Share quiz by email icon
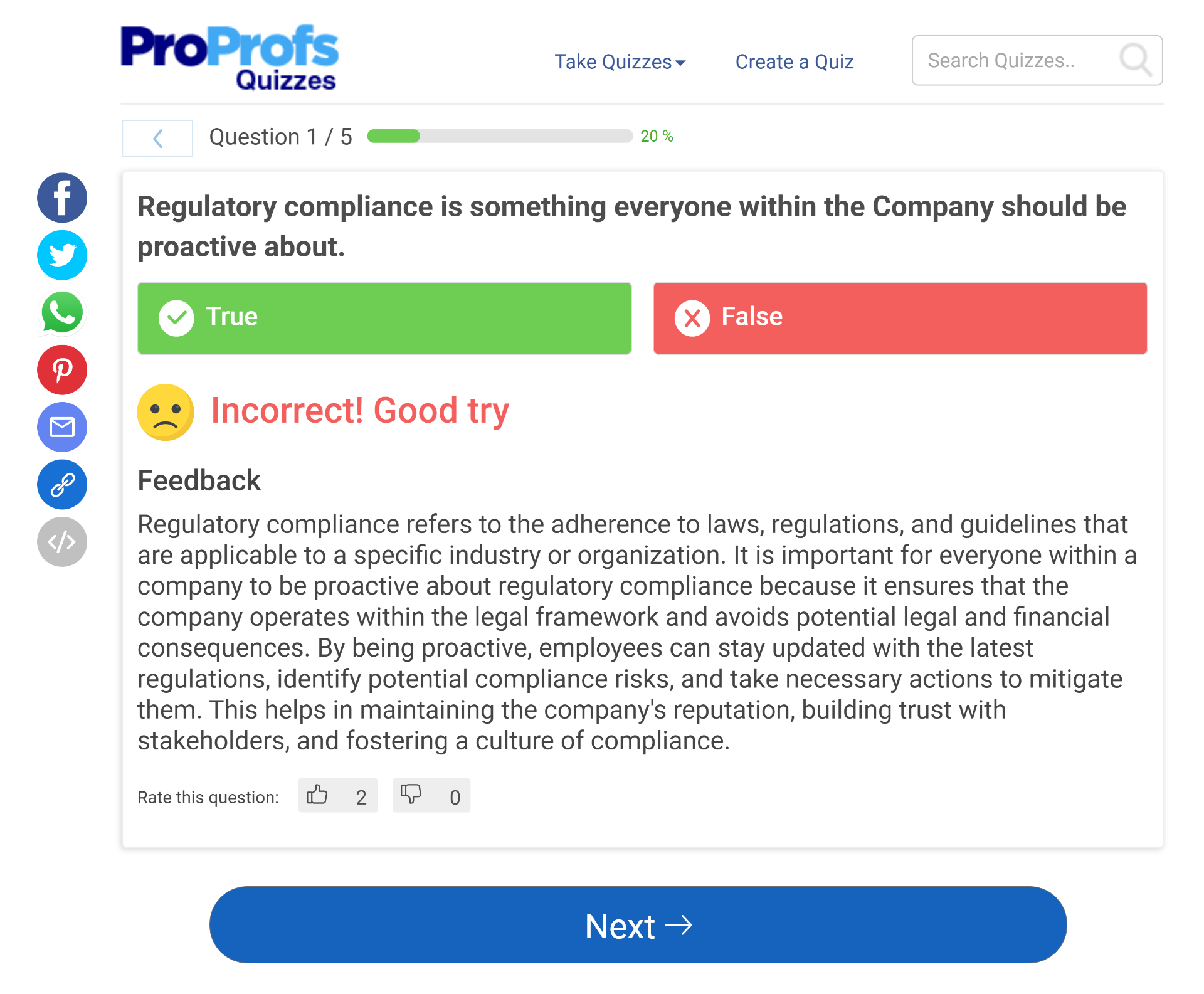This screenshot has height=994, width=1204. click(61, 427)
